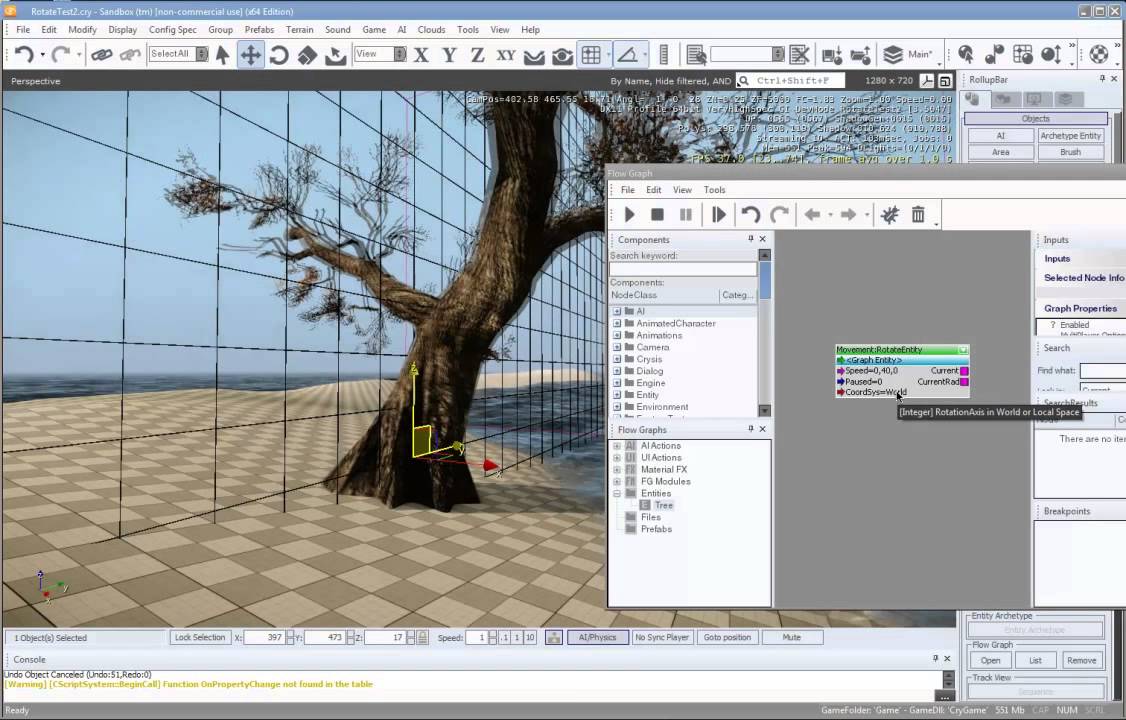The image size is (1126, 720).
Task: Lock movement to the XY plane
Action: pyautogui.click(x=506, y=55)
